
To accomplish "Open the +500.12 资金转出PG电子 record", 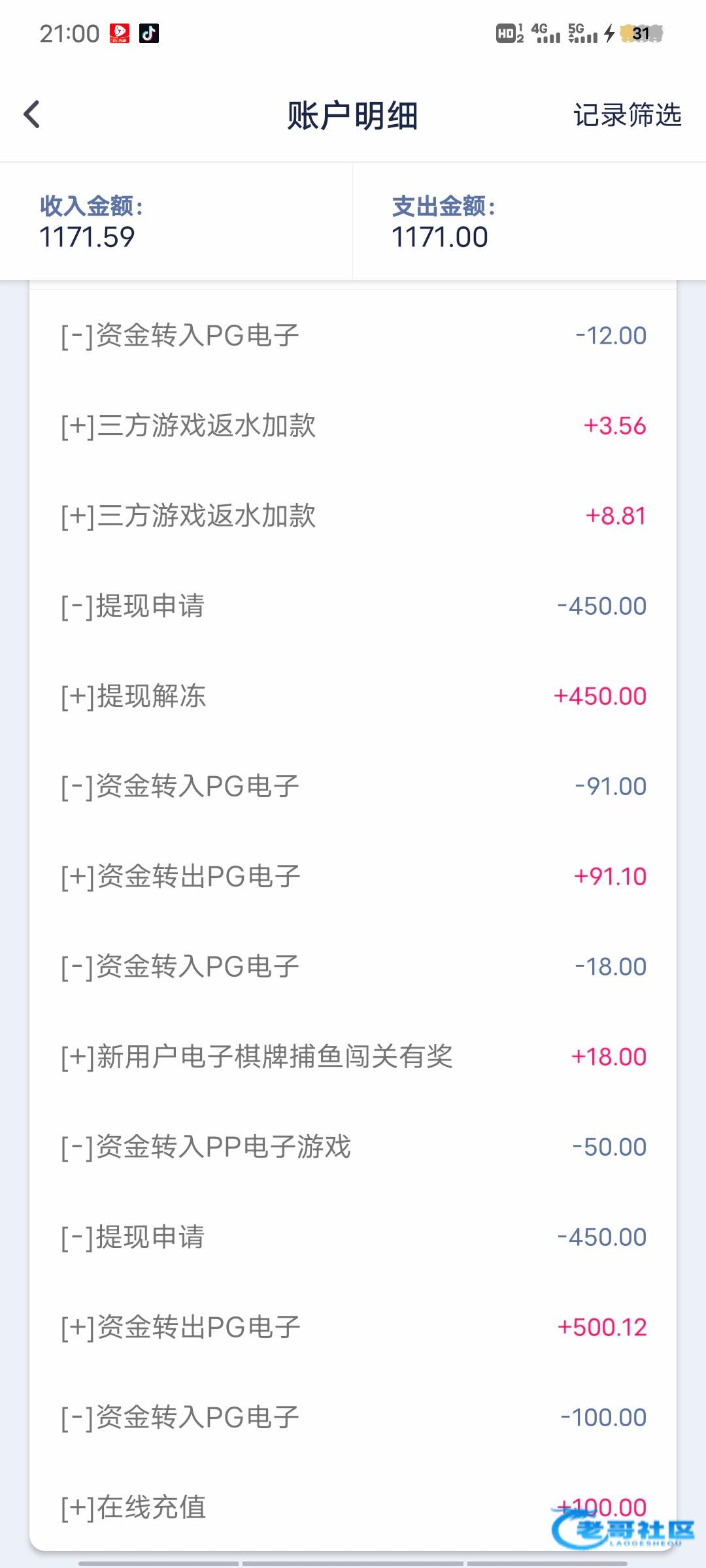I will pyautogui.click(x=353, y=1328).
